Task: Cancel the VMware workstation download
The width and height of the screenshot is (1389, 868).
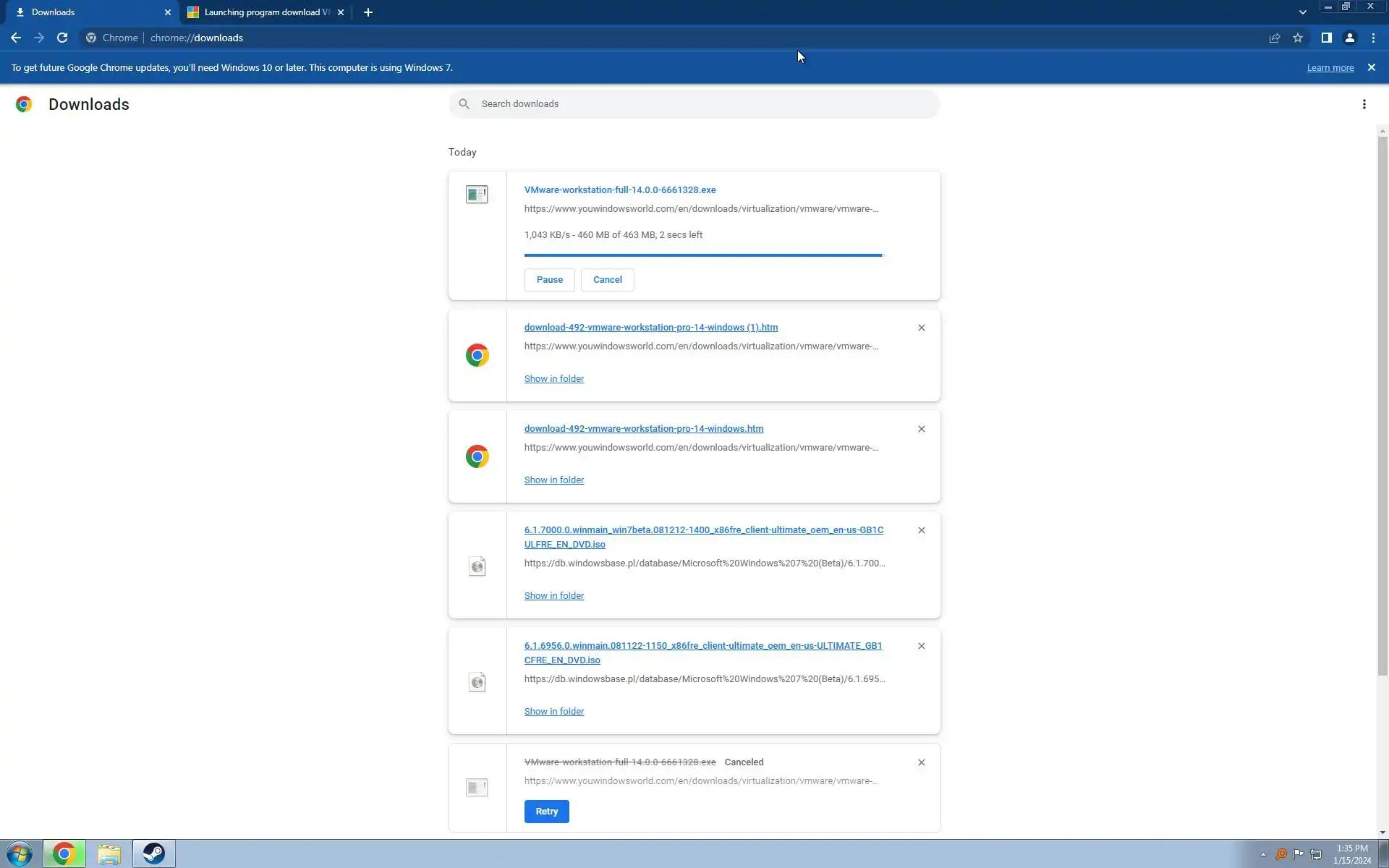Action: [607, 280]
